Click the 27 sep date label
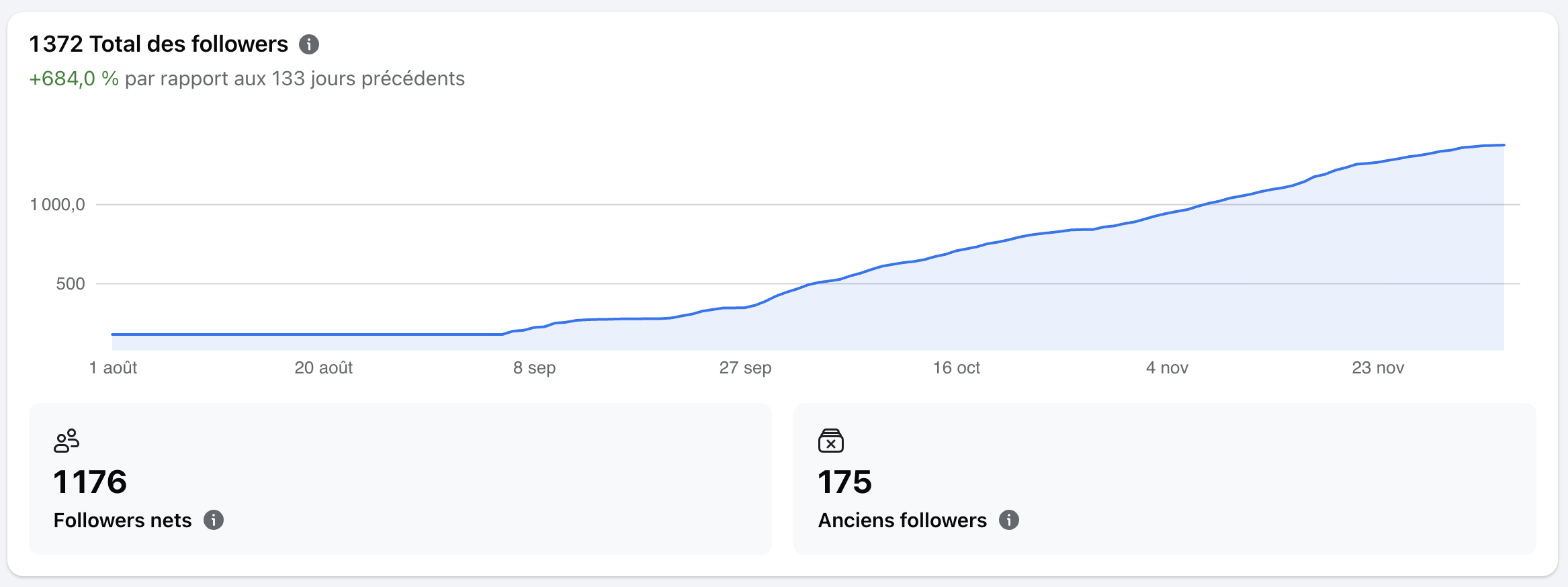Image resolution: width=1568 pixels, height=587 pixels. 745,367
